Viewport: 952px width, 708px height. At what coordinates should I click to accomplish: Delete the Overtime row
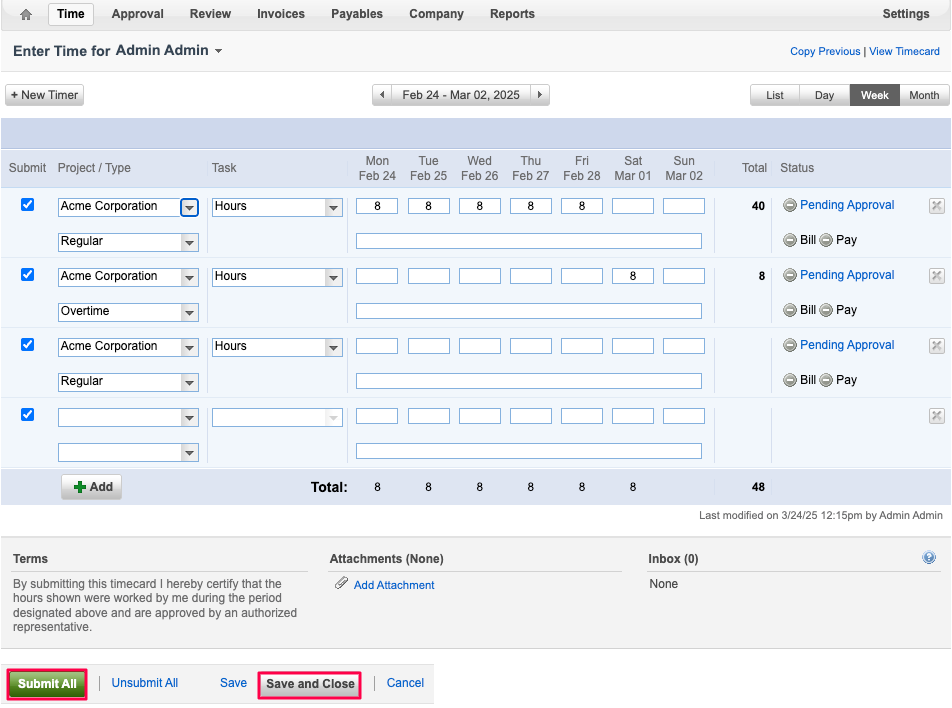click(937, 276)
